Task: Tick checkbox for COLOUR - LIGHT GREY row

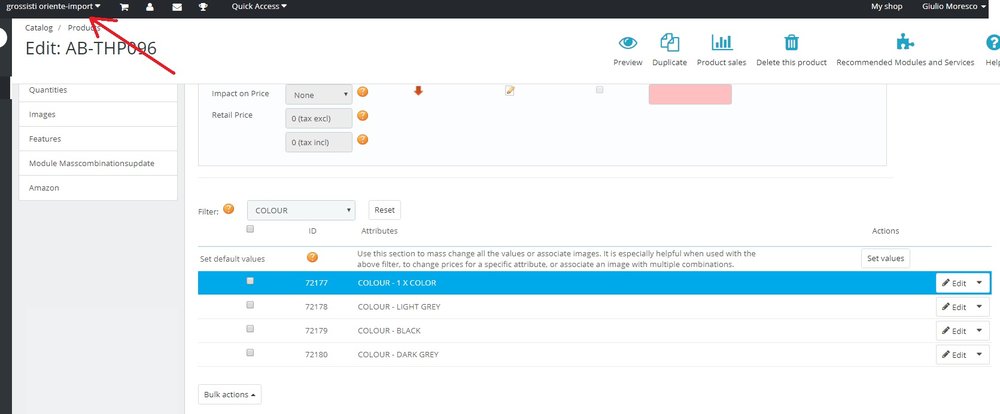Action: pyautogui.click(x=250, y=305)
